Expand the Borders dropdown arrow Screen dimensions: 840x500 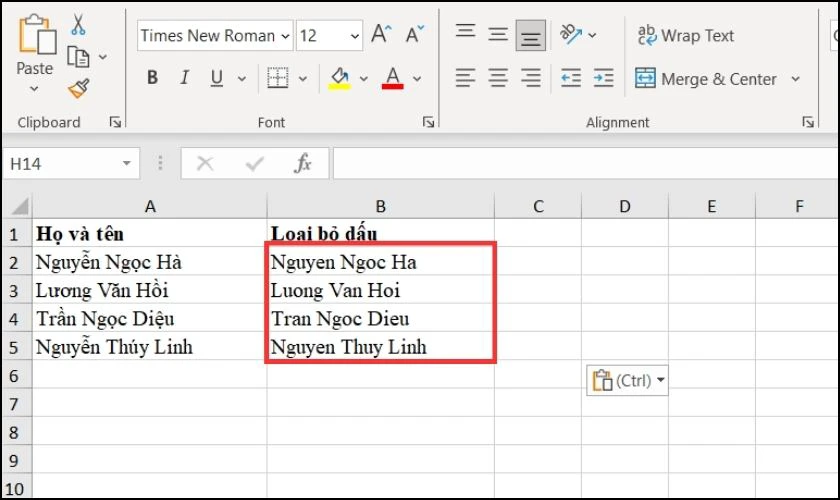pyautogui.click(x=303, y=79)
